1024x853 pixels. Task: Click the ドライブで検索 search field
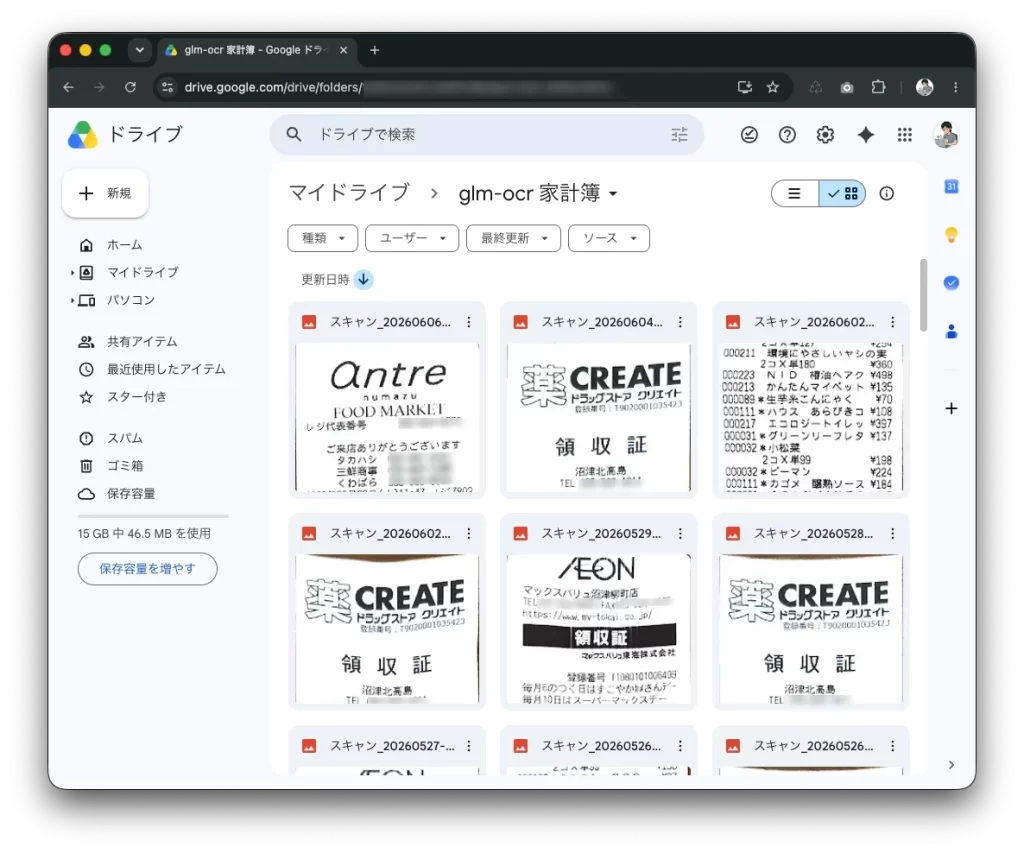[x=487, y=135]
